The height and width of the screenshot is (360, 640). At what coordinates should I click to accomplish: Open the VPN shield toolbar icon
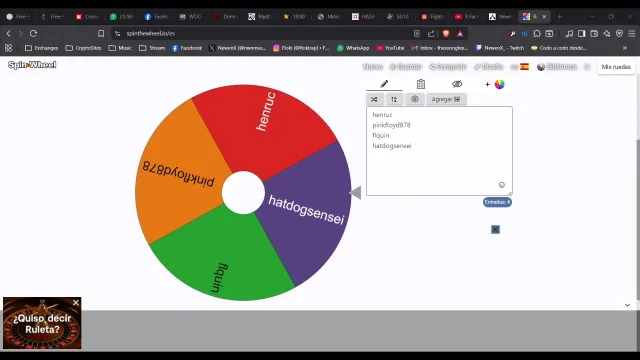point(619,33)
